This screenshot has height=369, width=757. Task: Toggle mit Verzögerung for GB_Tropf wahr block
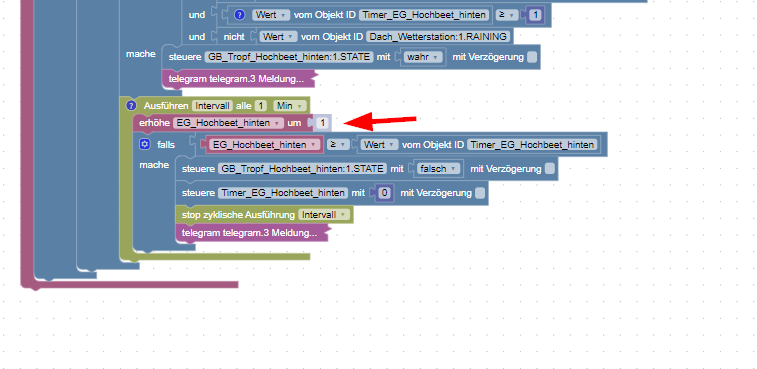tap(532, 57)
